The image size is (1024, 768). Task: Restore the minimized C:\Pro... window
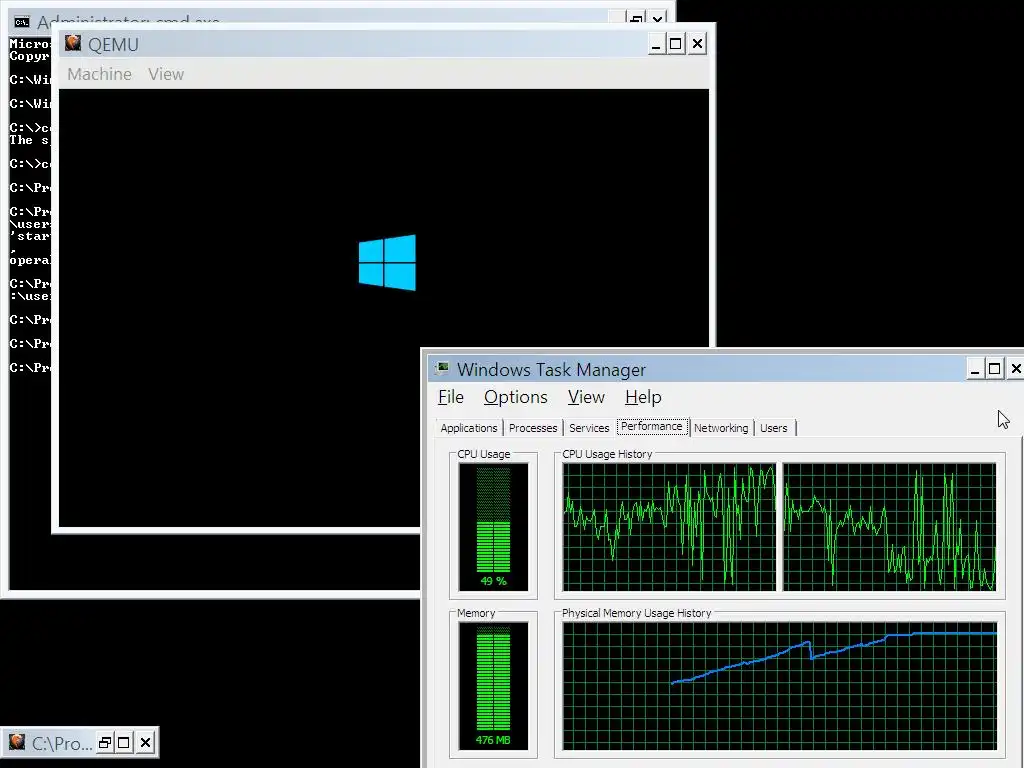click(x=104, y=743)
